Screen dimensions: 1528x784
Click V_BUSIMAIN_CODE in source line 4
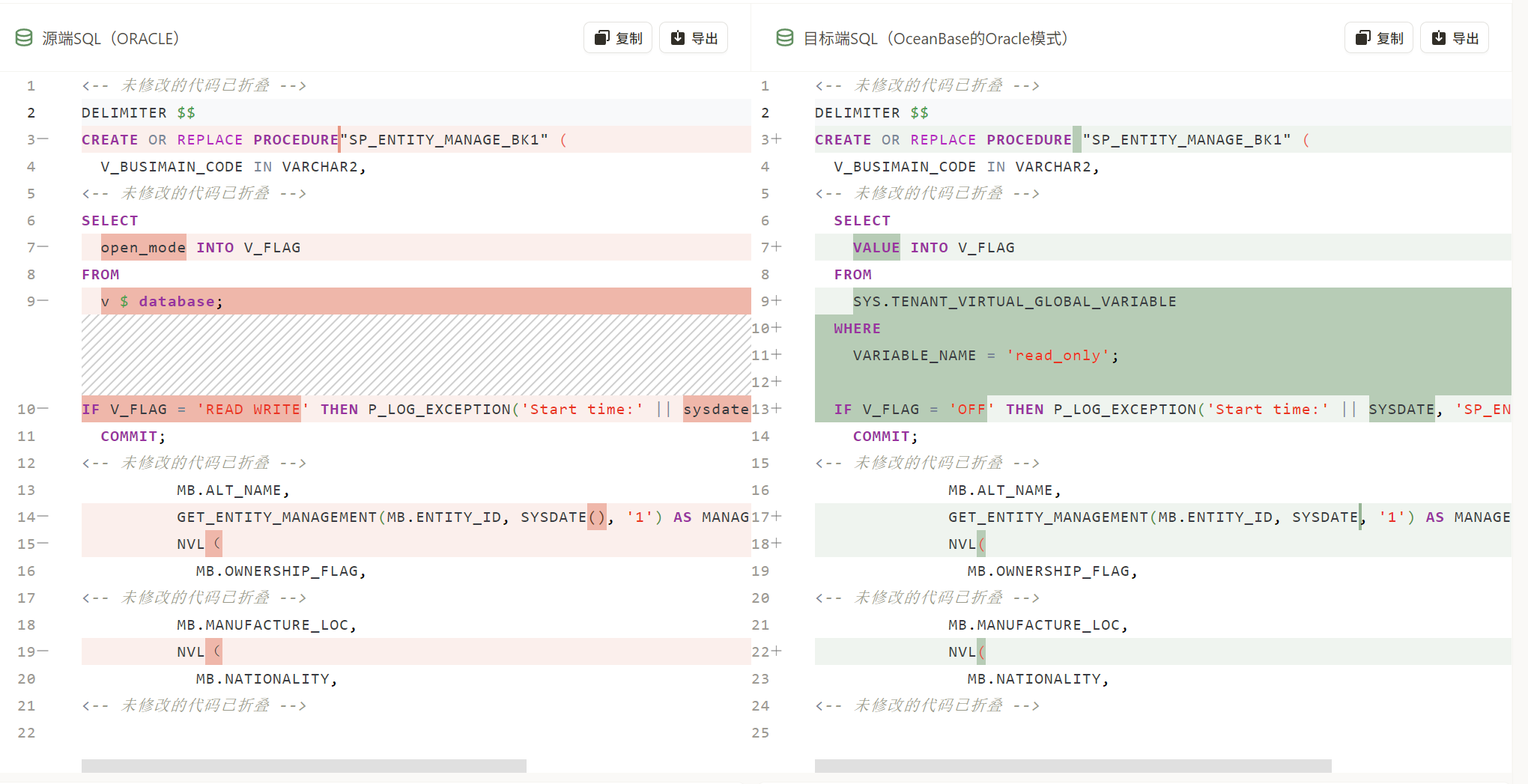[x=172, y=166]
